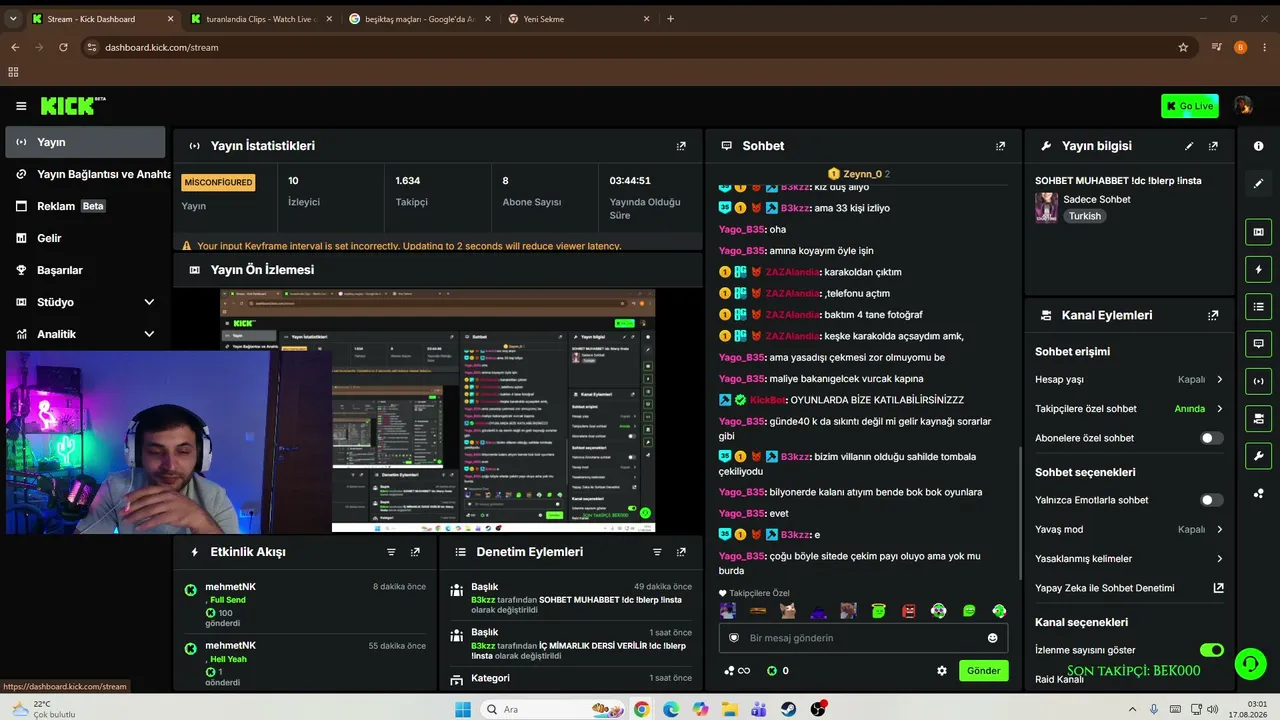Screen dimensions: 1280x720
Task: Pop out the Yayın İstatistikleri panel
Action: [681, 146]
